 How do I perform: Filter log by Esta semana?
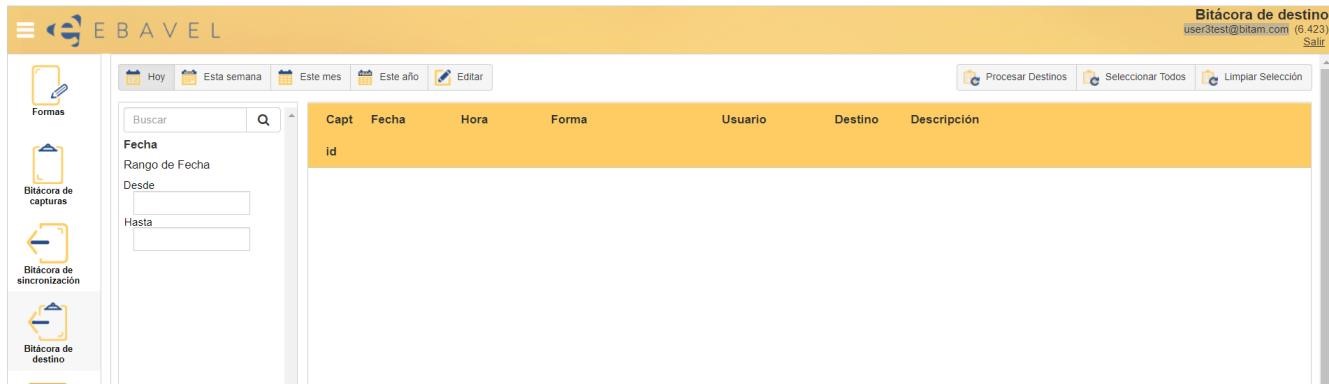pyautogui.click(x=223, y=77)
